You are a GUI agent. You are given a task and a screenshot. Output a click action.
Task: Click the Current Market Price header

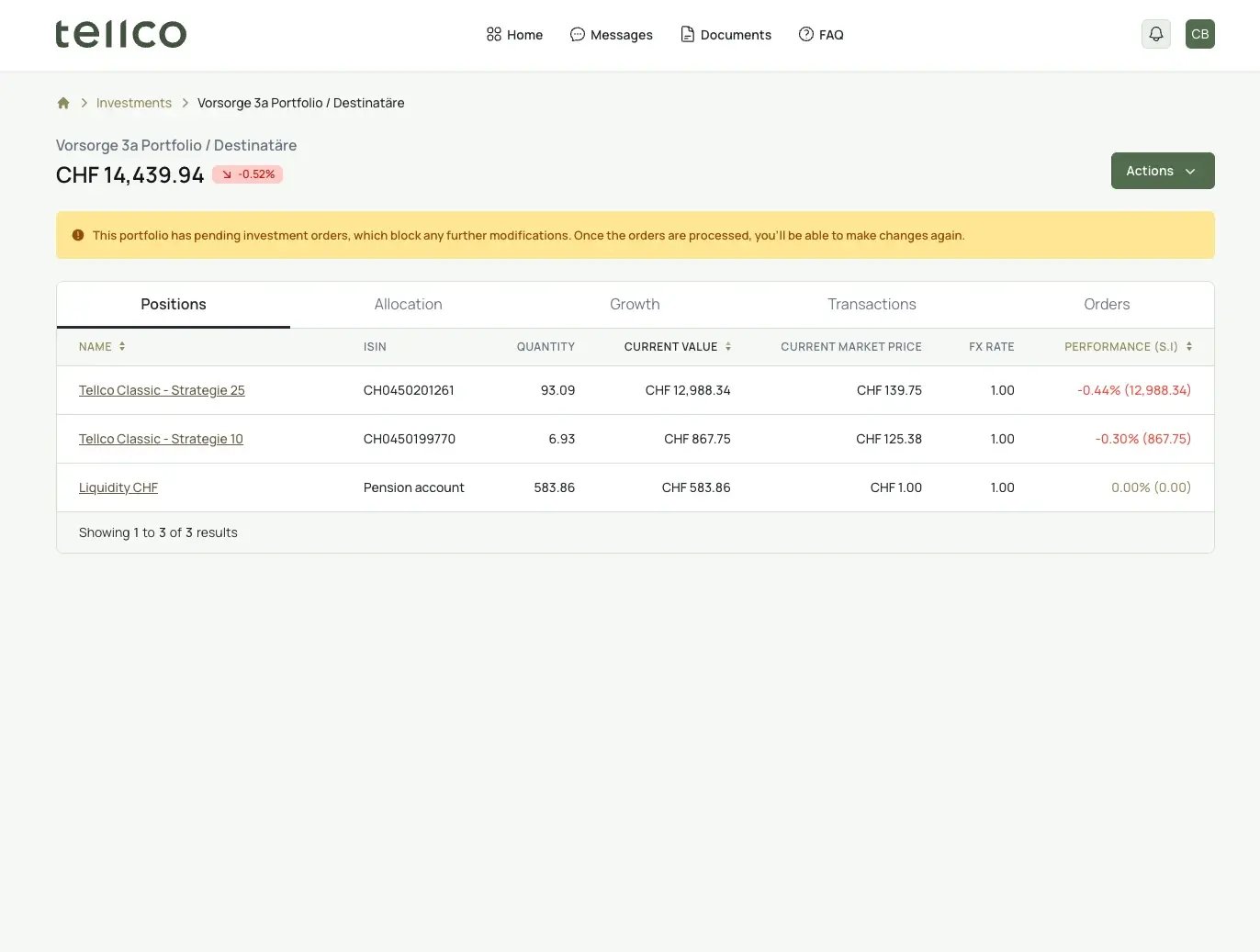point(851,347)
